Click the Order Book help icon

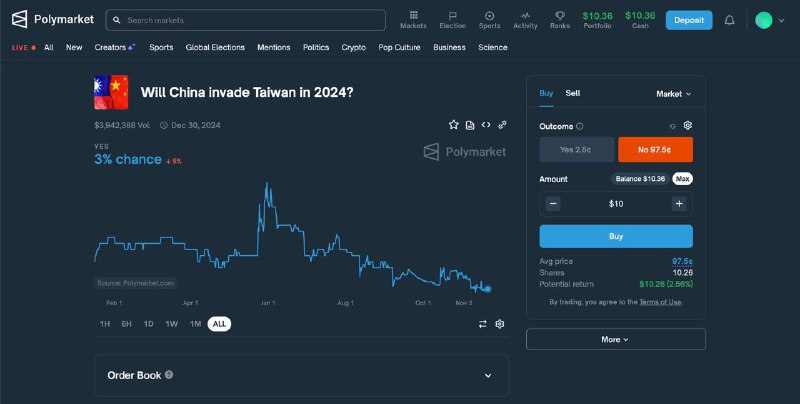pyautogui.click(x=169, y=374)
